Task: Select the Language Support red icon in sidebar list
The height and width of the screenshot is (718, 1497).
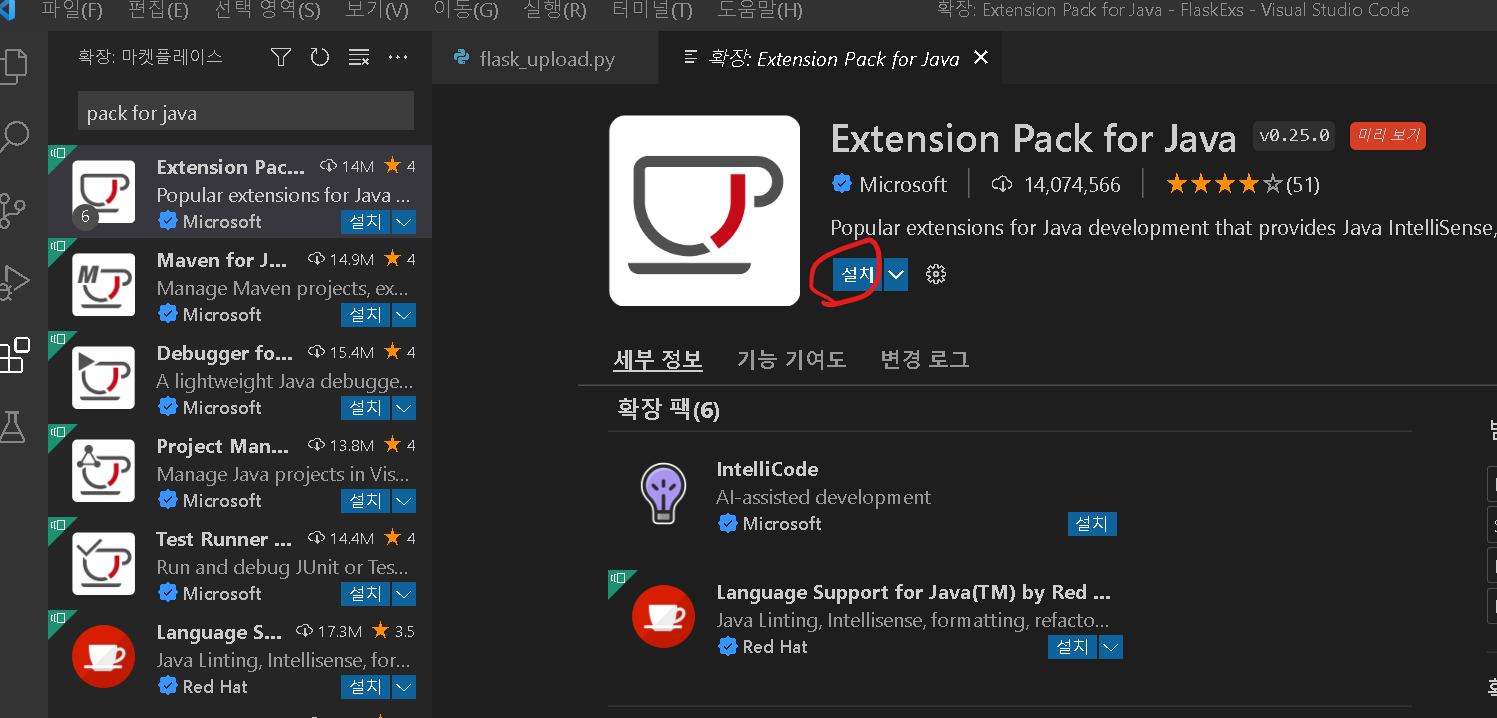Action: pyautogui.click(x=104, y=657)
